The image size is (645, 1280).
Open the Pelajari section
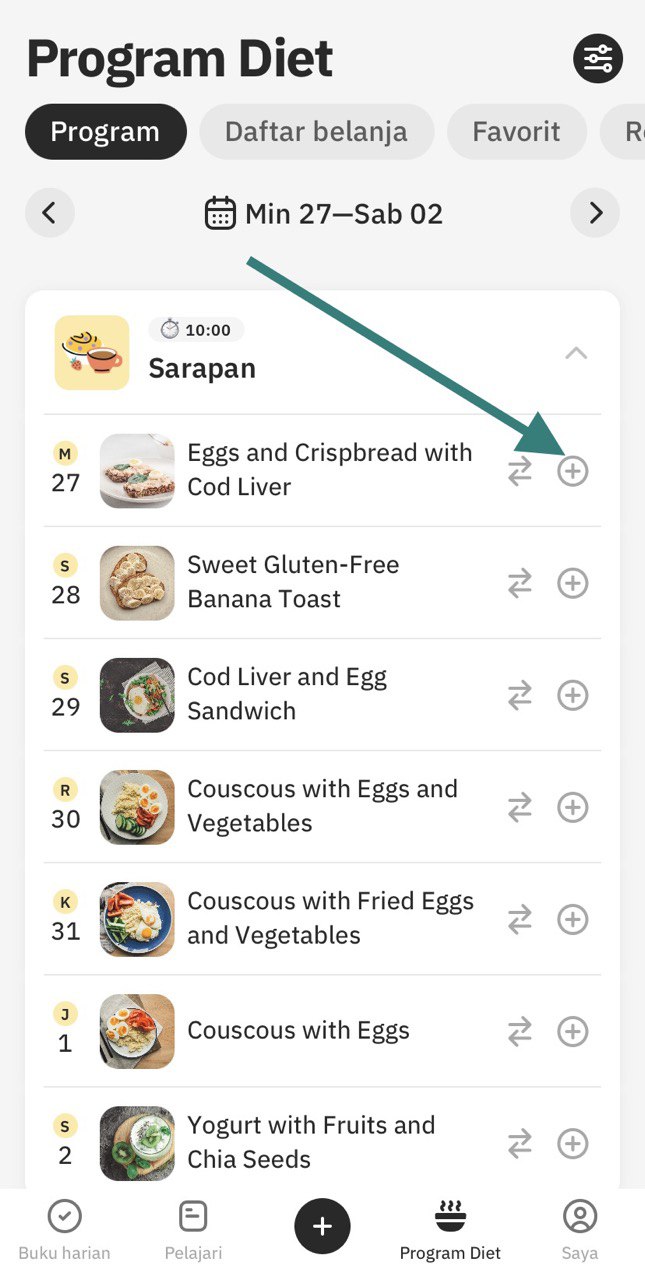193,1230
